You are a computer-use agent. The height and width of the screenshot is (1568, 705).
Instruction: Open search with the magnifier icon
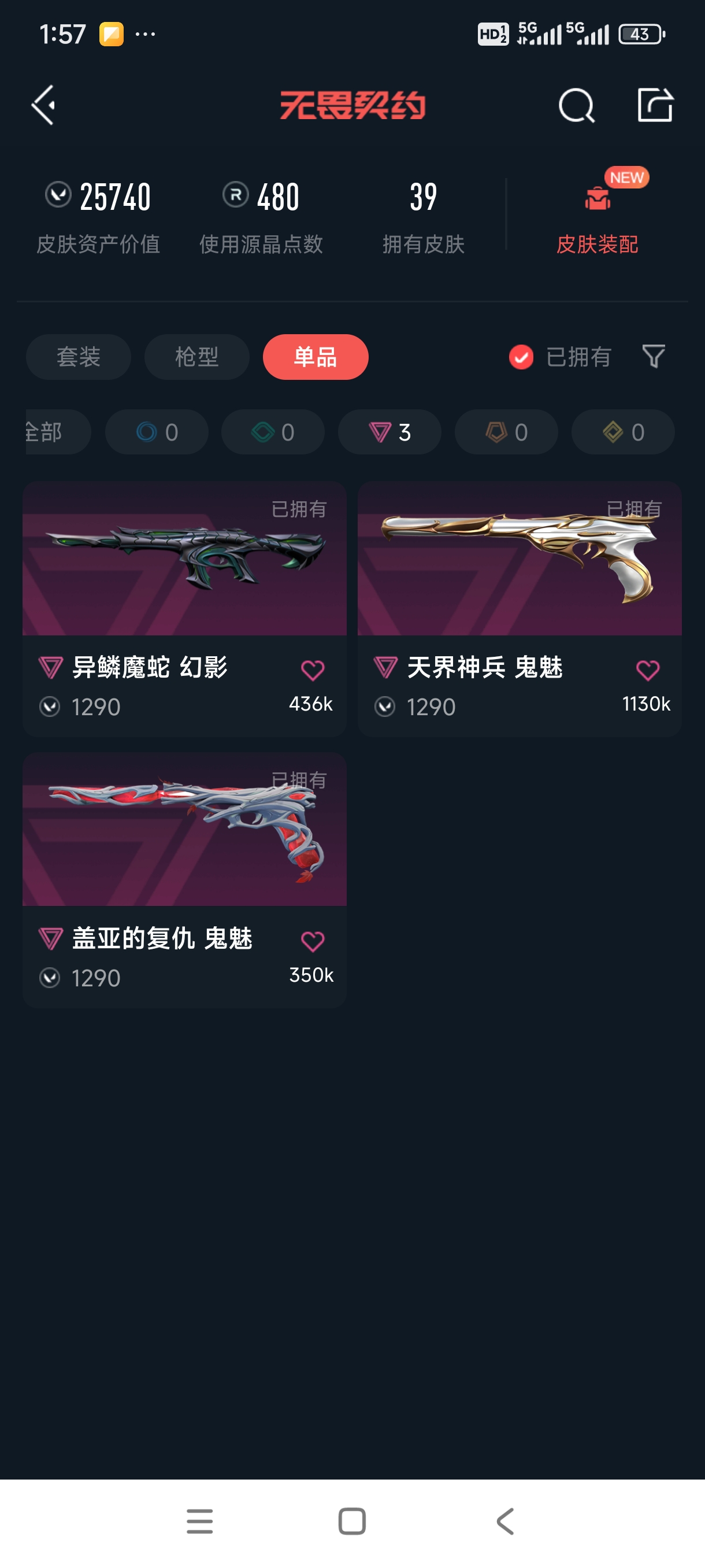pyautogui.click(x=576, y=105)
